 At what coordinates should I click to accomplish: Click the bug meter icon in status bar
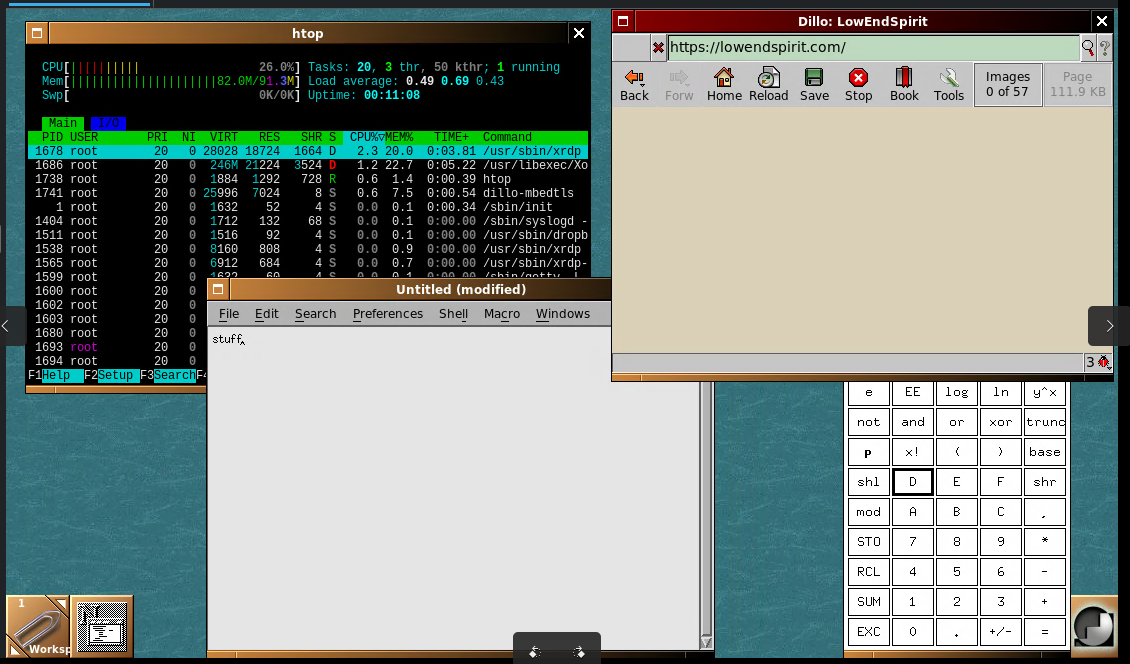point(1104,362)
